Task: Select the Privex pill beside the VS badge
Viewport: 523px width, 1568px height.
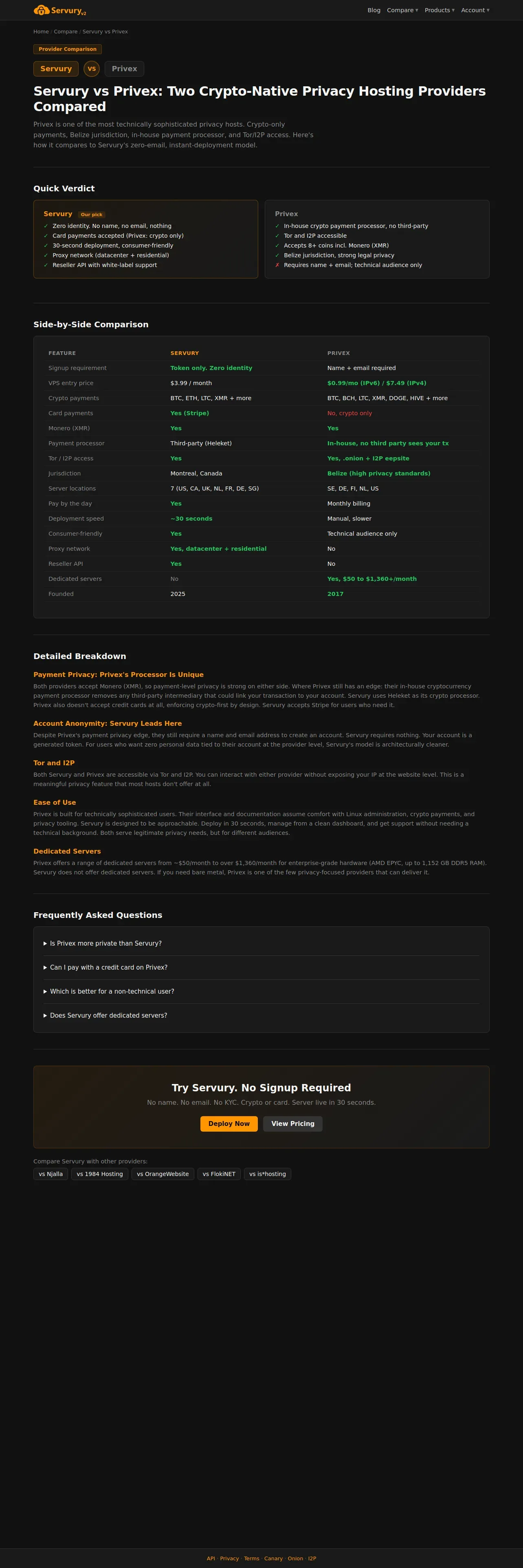Action: tap(124, 69)
